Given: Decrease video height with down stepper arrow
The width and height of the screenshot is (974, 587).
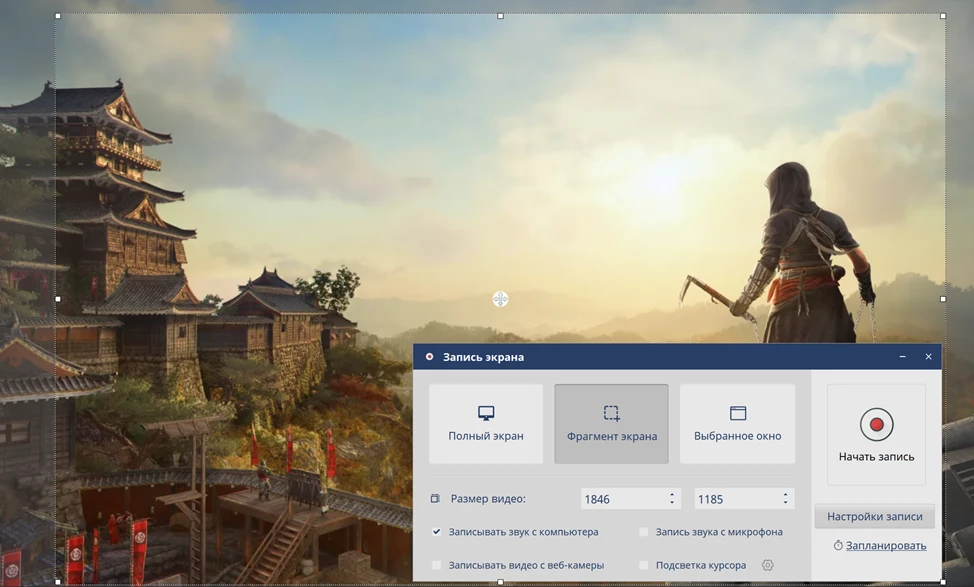Looking at the screenshot, I should point(785,503).
